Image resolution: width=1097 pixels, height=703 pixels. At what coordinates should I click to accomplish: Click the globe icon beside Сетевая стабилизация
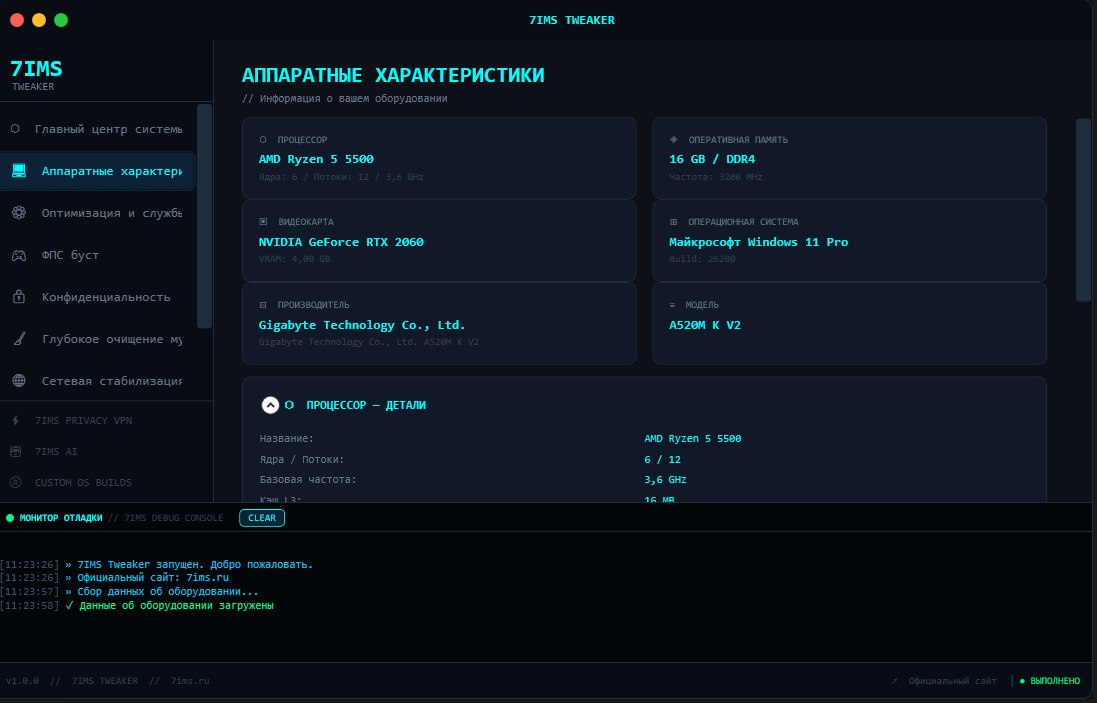[x=19, y=381]
